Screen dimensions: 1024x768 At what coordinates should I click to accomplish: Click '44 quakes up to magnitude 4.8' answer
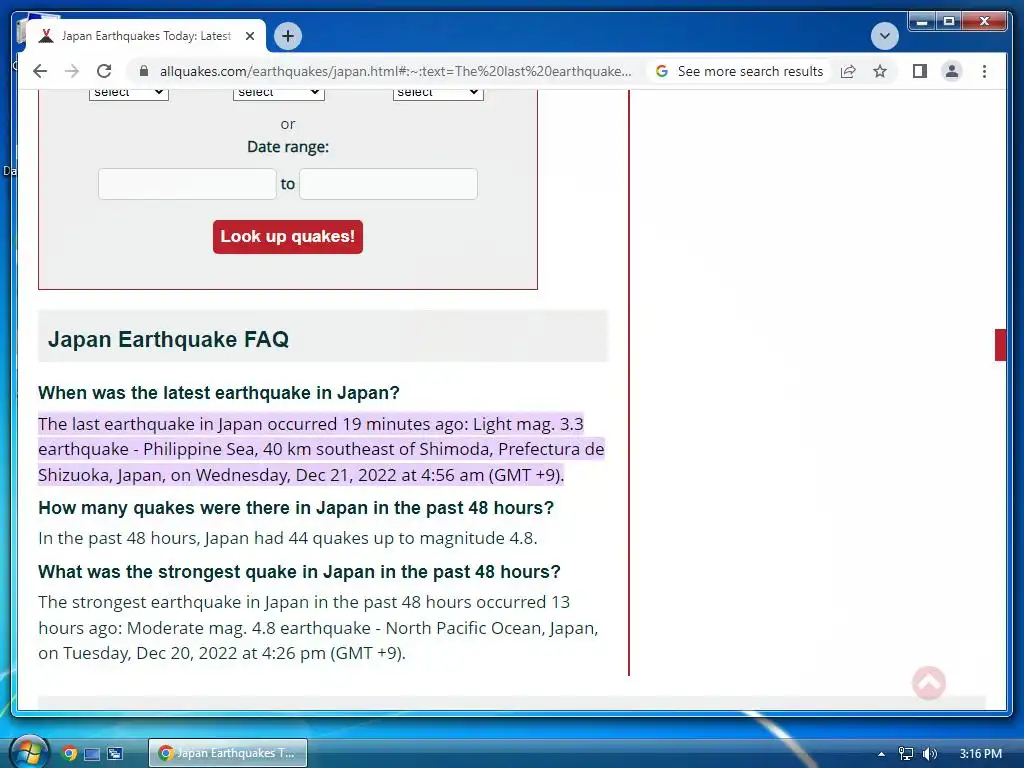288,538
